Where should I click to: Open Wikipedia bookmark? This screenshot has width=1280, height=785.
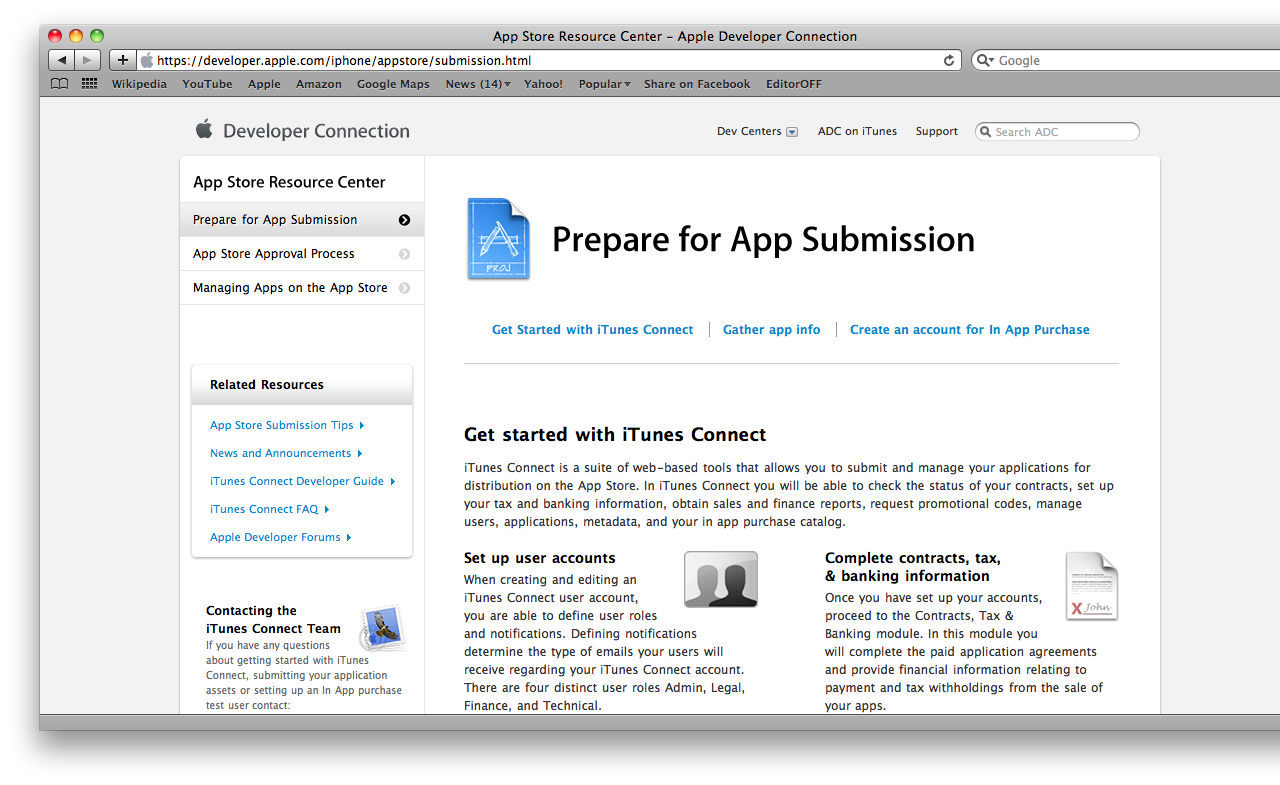[x=139, y=84]
